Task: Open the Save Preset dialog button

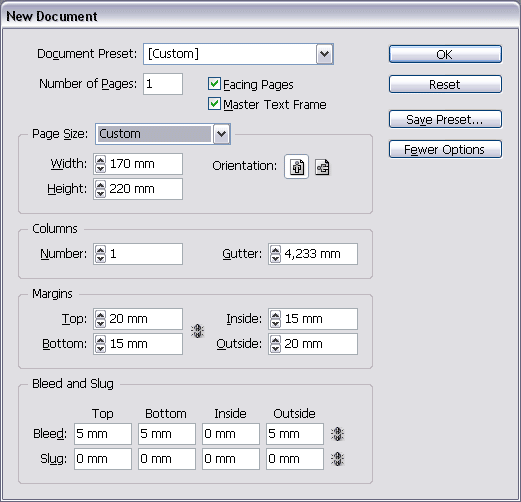Action: point(445,119)
